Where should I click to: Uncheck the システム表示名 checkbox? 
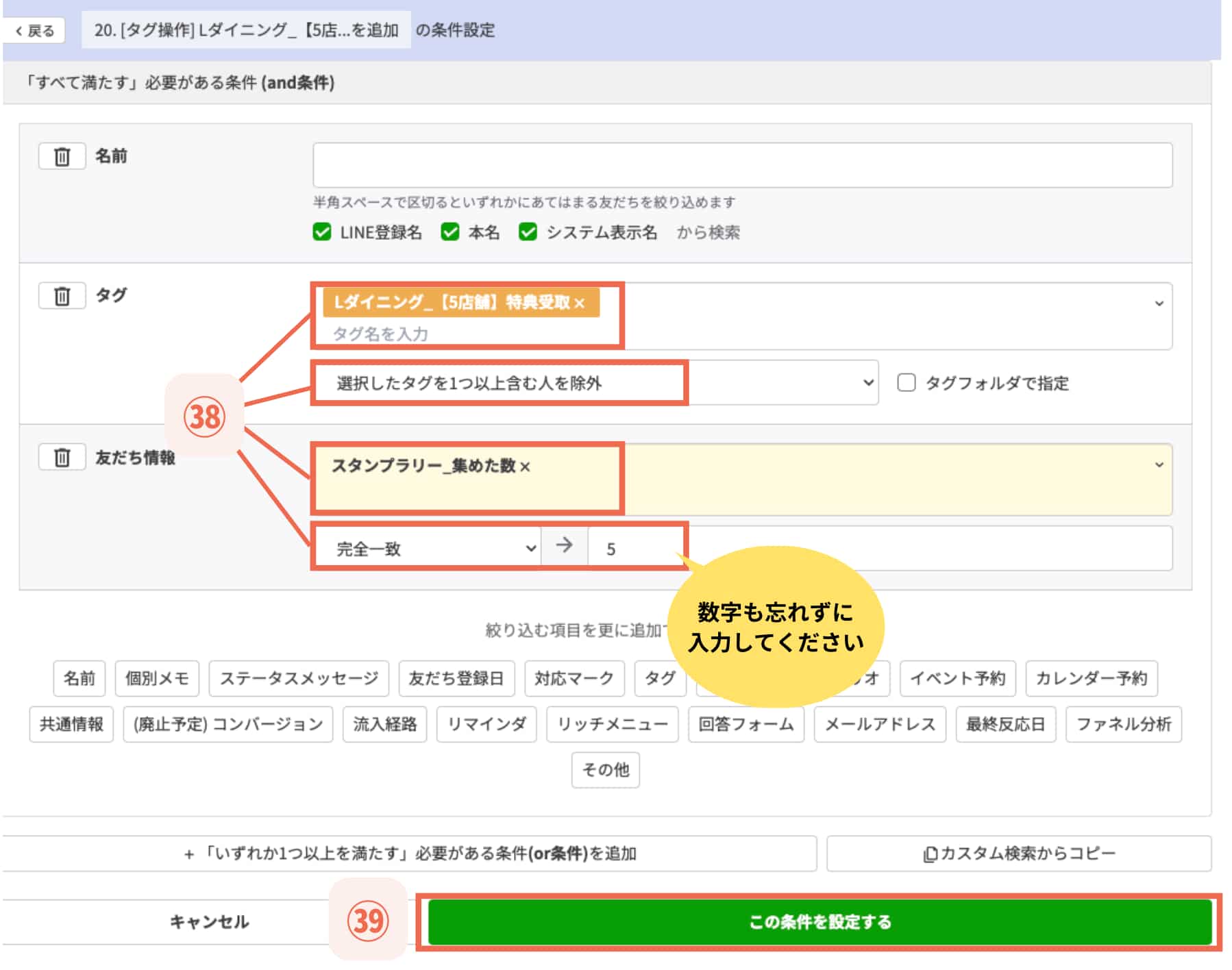point(528,232)
